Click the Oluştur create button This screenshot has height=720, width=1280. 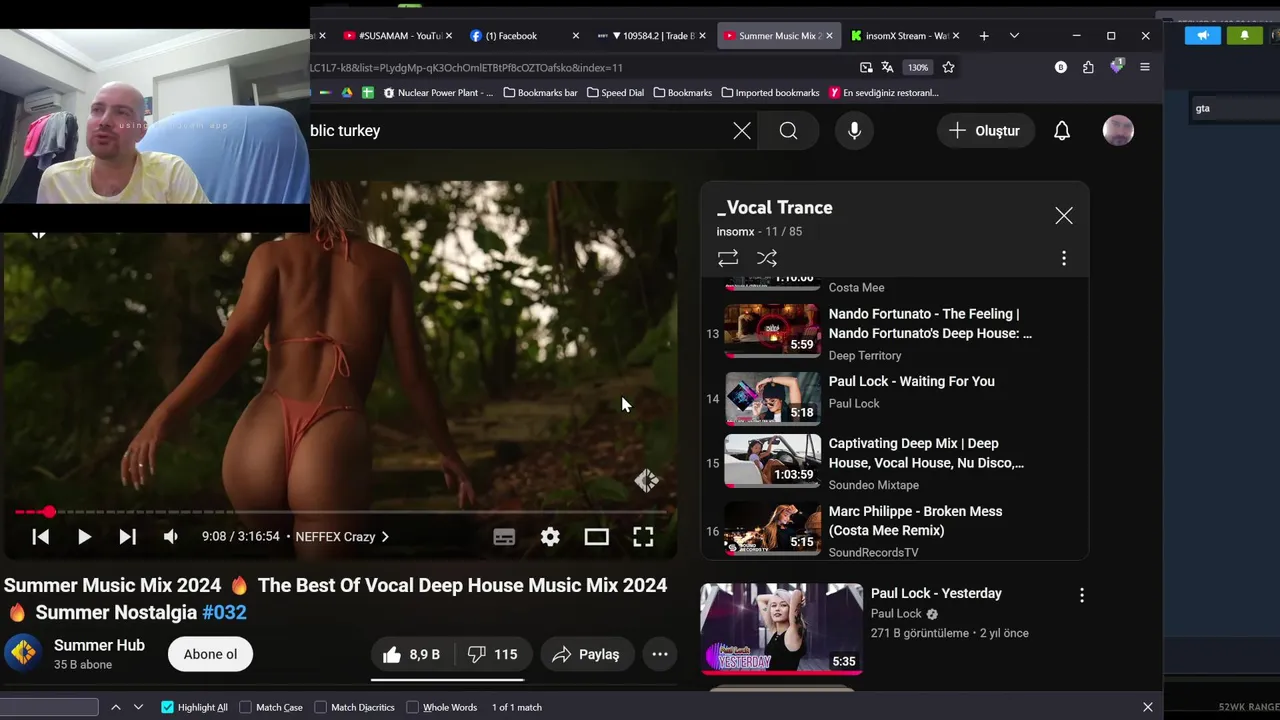(x=985, y=131)
